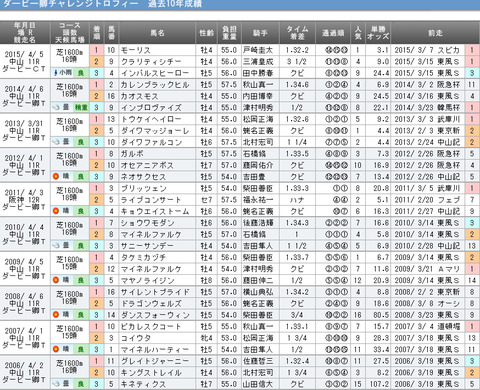Select horse name マイネルハーティー
The width and height of the screenshot is (480, 390).
click(x=155, y=350)
